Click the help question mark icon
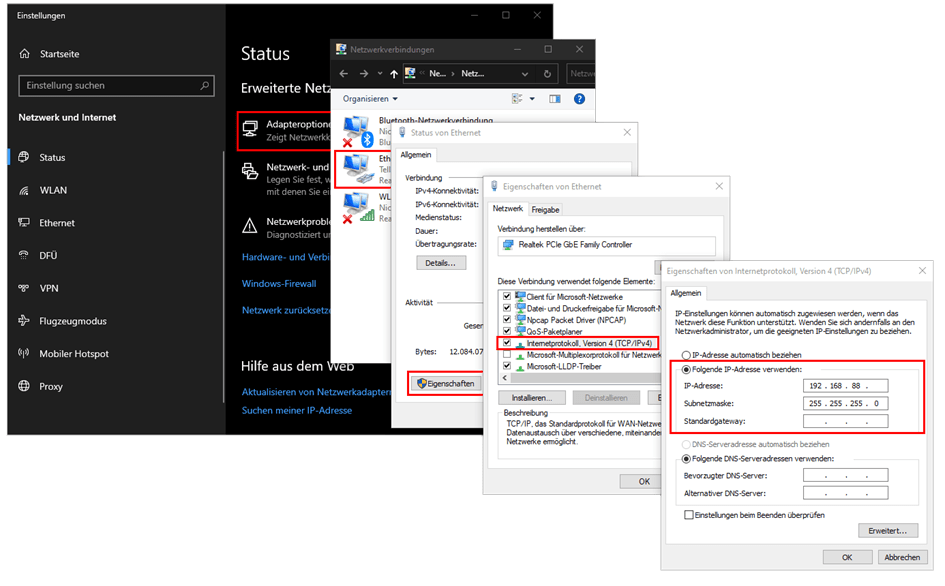945x586 pixels. click(x=579, y=99)
